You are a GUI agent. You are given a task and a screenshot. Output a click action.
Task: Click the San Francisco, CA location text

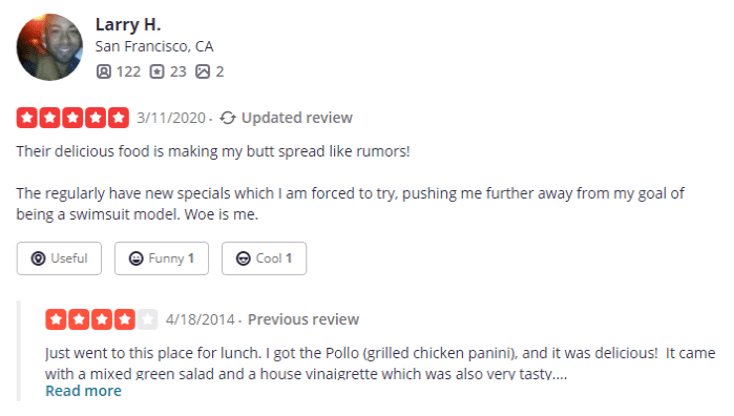(x=154, y=47)
